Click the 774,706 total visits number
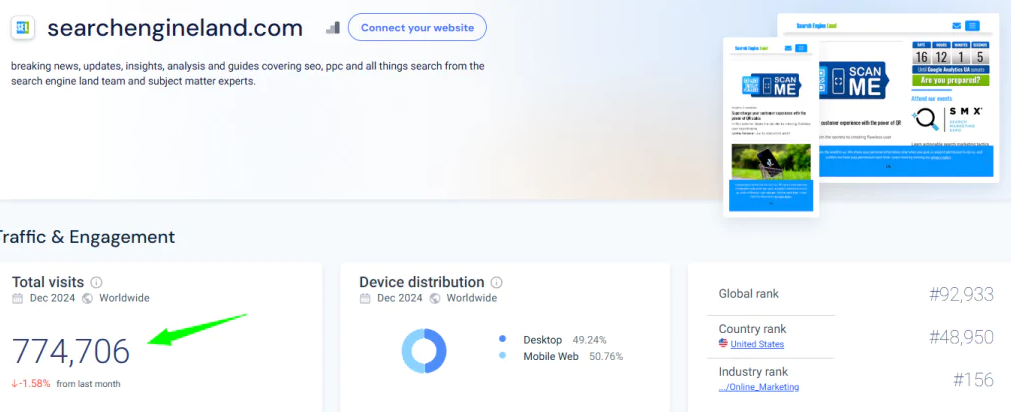1011x412 pixels. pos(71,351)
